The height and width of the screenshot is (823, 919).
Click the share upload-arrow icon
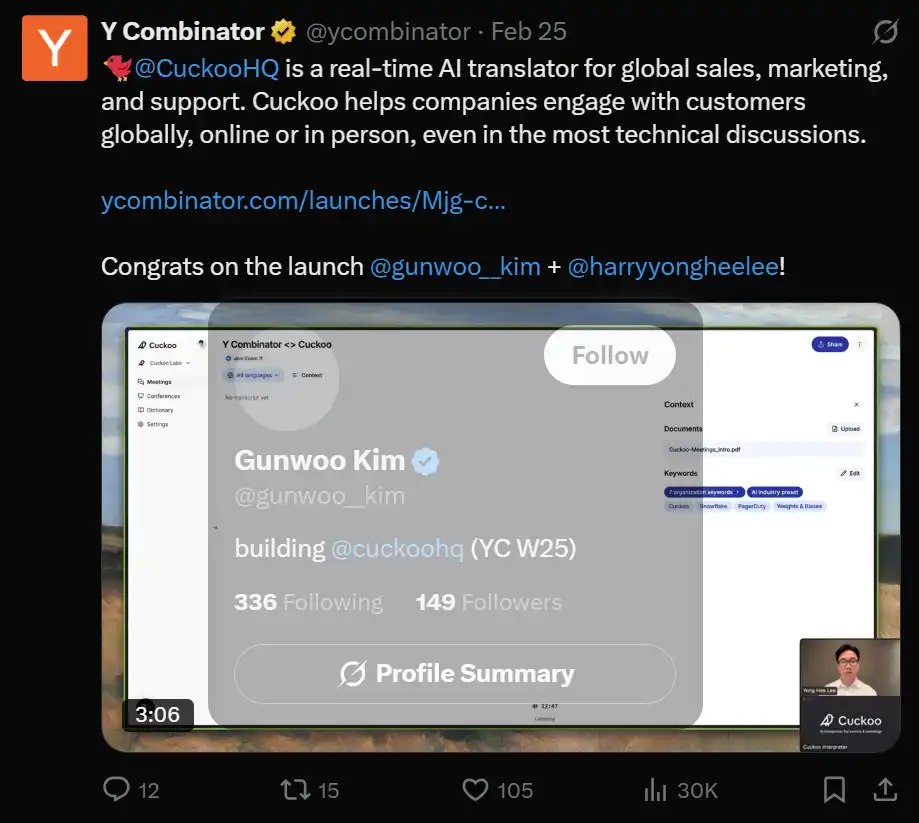point(885,790)
